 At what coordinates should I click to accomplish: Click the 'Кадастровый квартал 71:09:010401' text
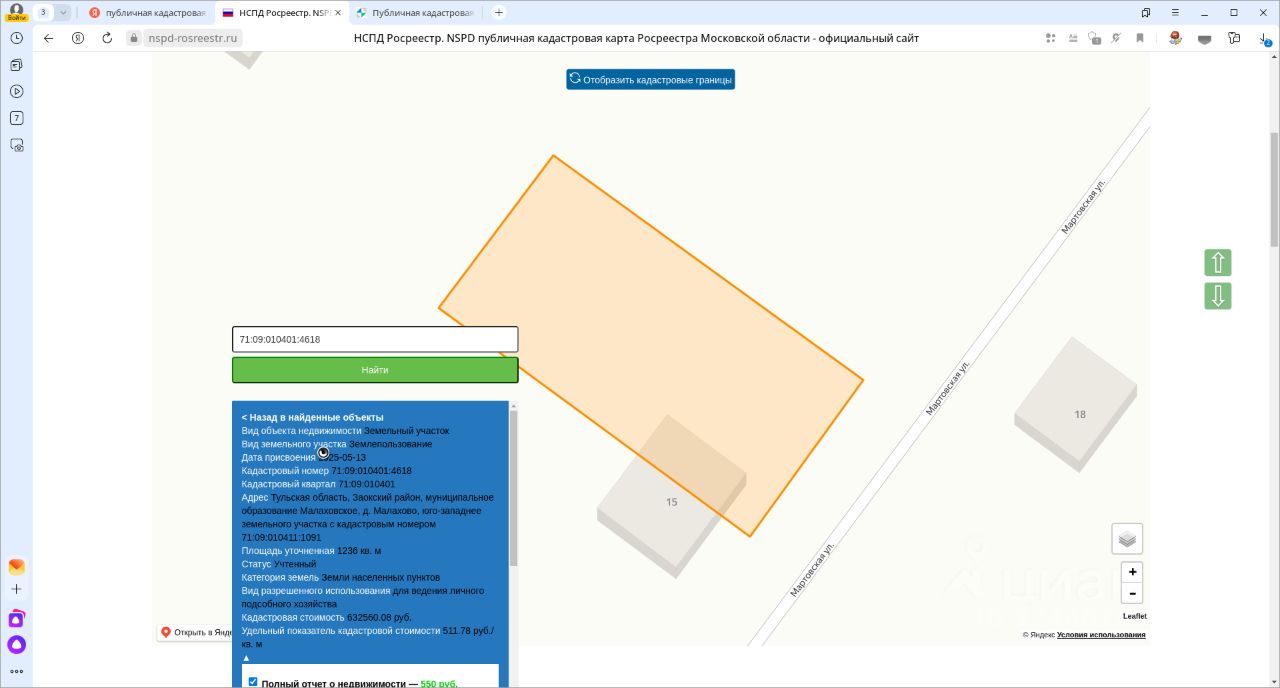(x=318, y=484)
